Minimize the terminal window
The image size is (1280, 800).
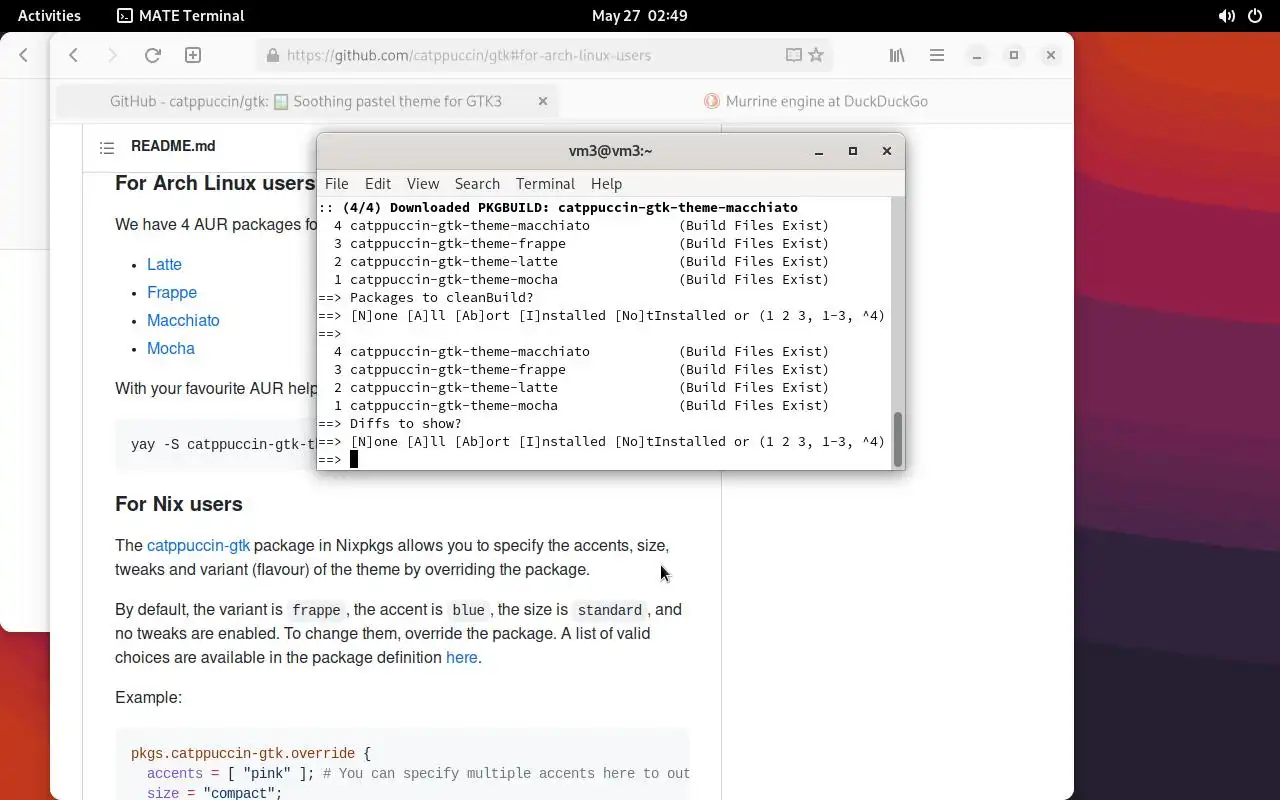[x=819, y=151]
